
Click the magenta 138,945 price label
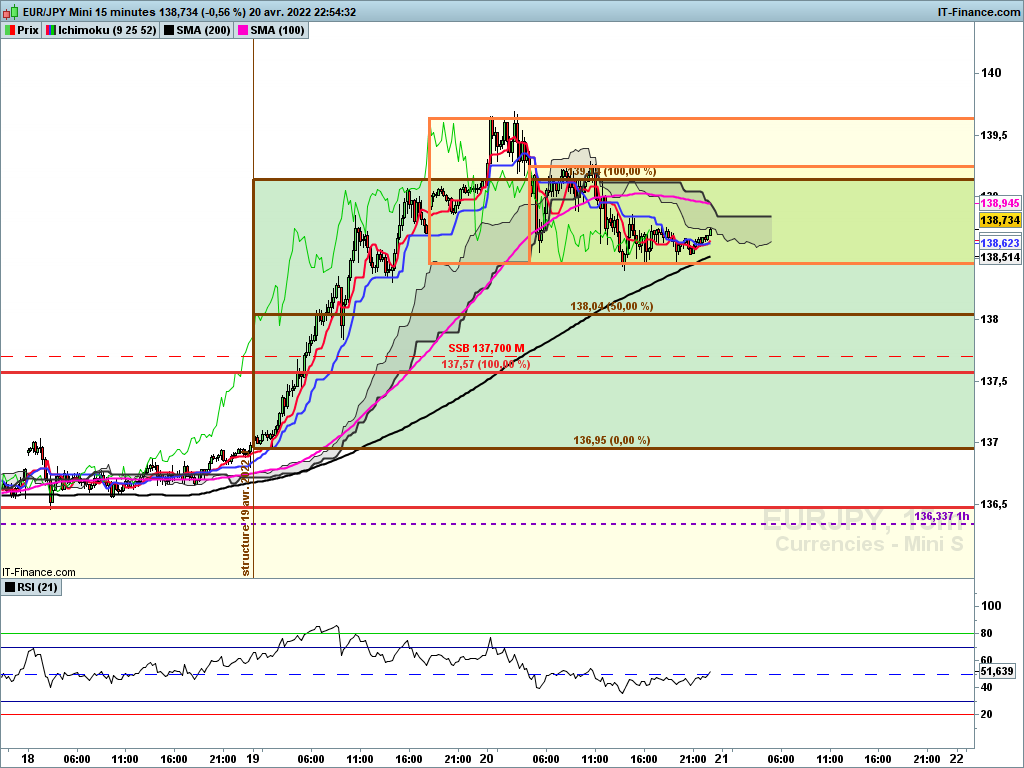[999, 203]
